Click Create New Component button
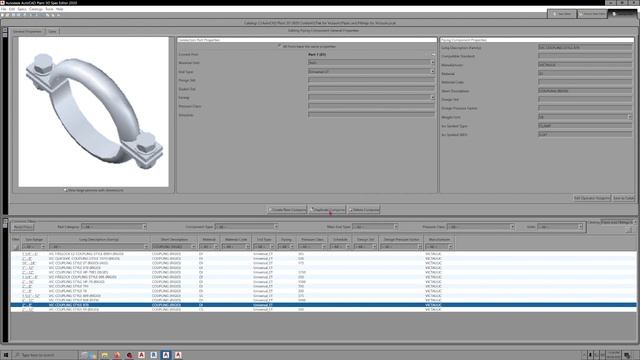640x360 pixels. pyautogui.click(x=287, y=210)
